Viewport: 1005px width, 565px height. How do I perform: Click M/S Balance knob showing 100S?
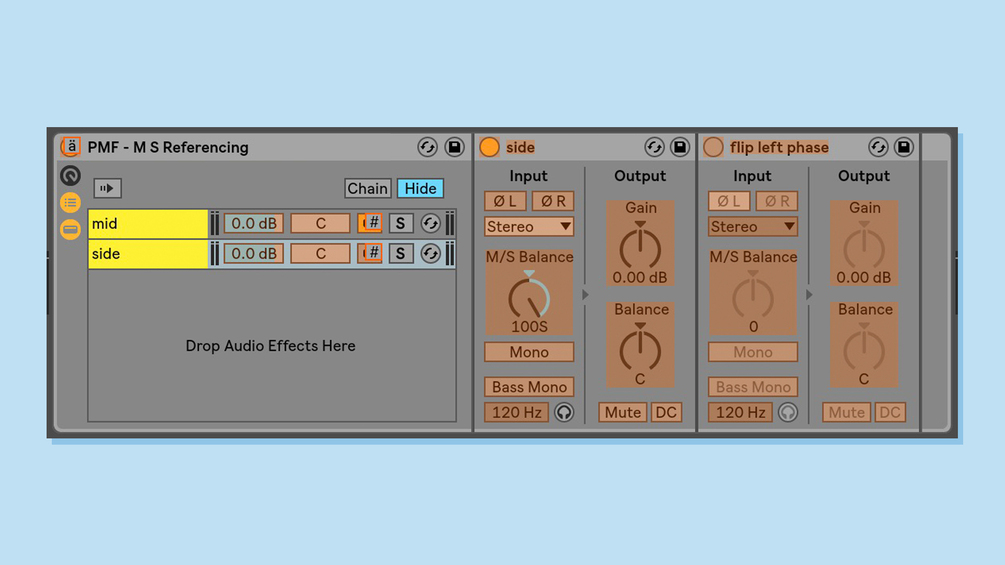(x=529, y=299)
